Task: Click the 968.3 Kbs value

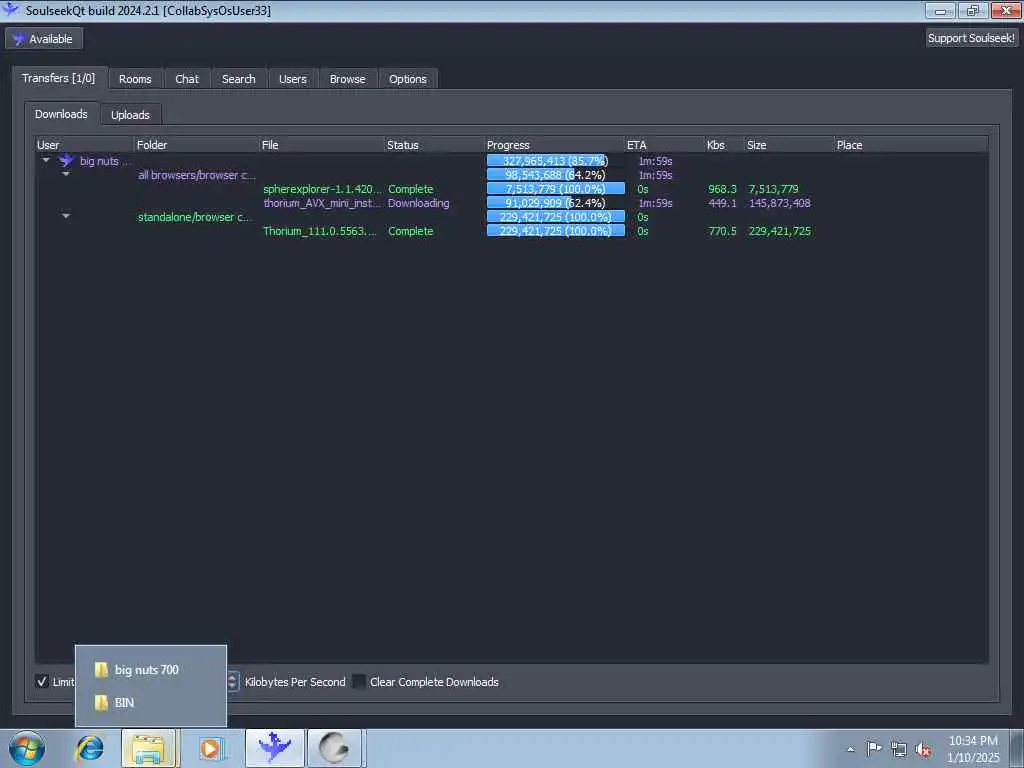Action: (722, 189)
